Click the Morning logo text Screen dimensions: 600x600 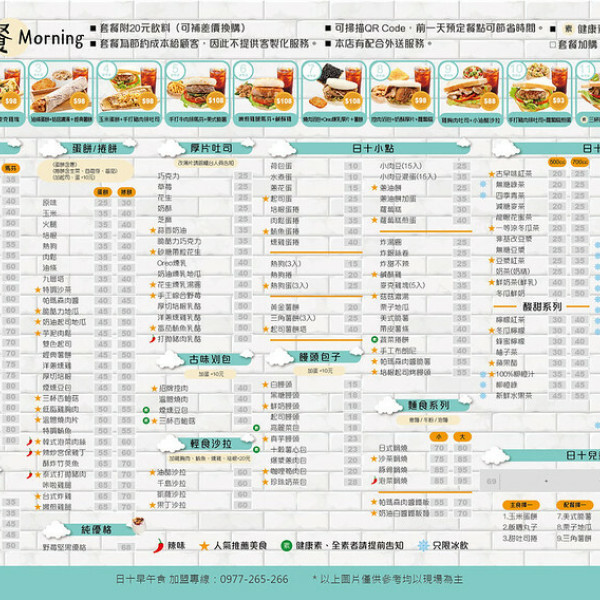click(x=50, y=38)
